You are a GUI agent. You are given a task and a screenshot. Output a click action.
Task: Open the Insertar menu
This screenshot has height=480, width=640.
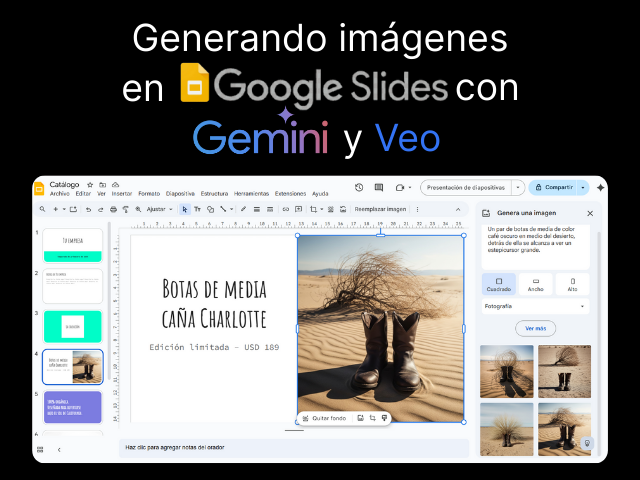[122, 193]
